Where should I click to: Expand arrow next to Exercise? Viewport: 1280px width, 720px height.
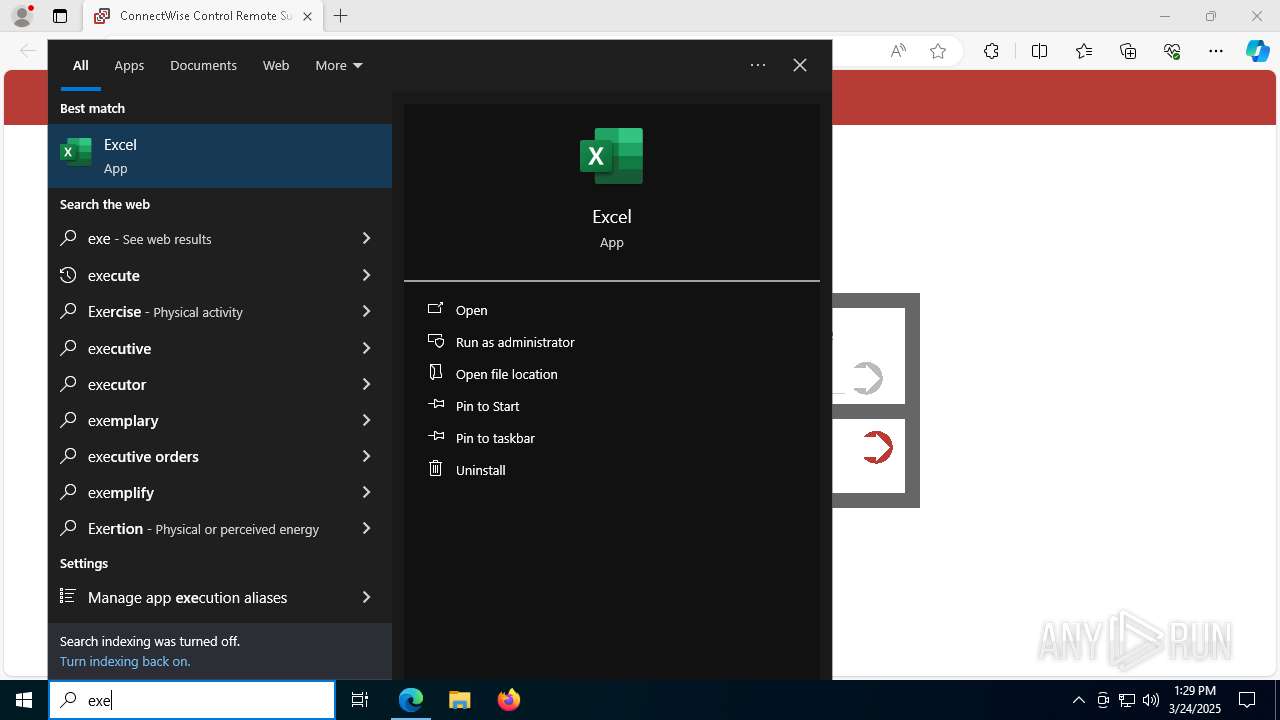[366, 312]
